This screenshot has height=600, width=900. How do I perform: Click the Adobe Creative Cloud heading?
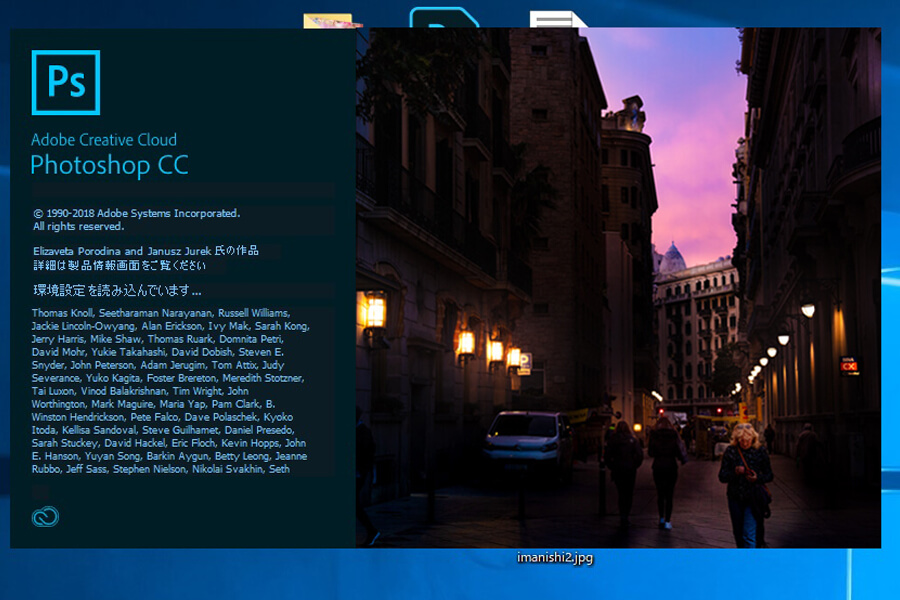tap(104, 139)
